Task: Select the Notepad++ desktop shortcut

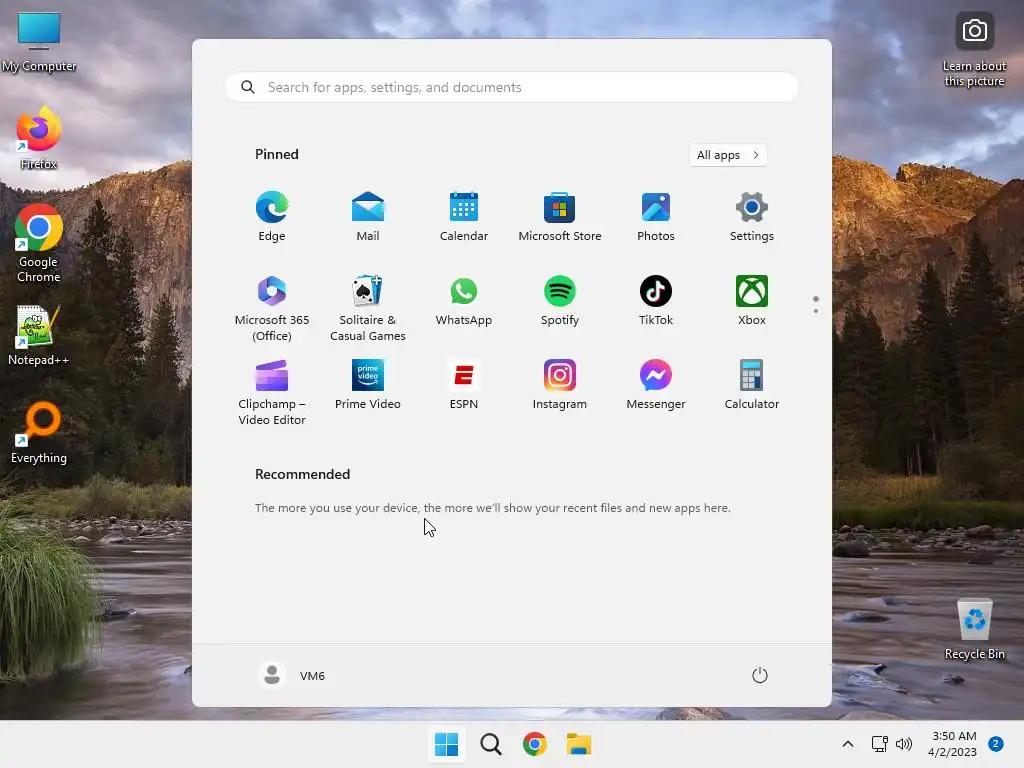Action: (39, 335)
